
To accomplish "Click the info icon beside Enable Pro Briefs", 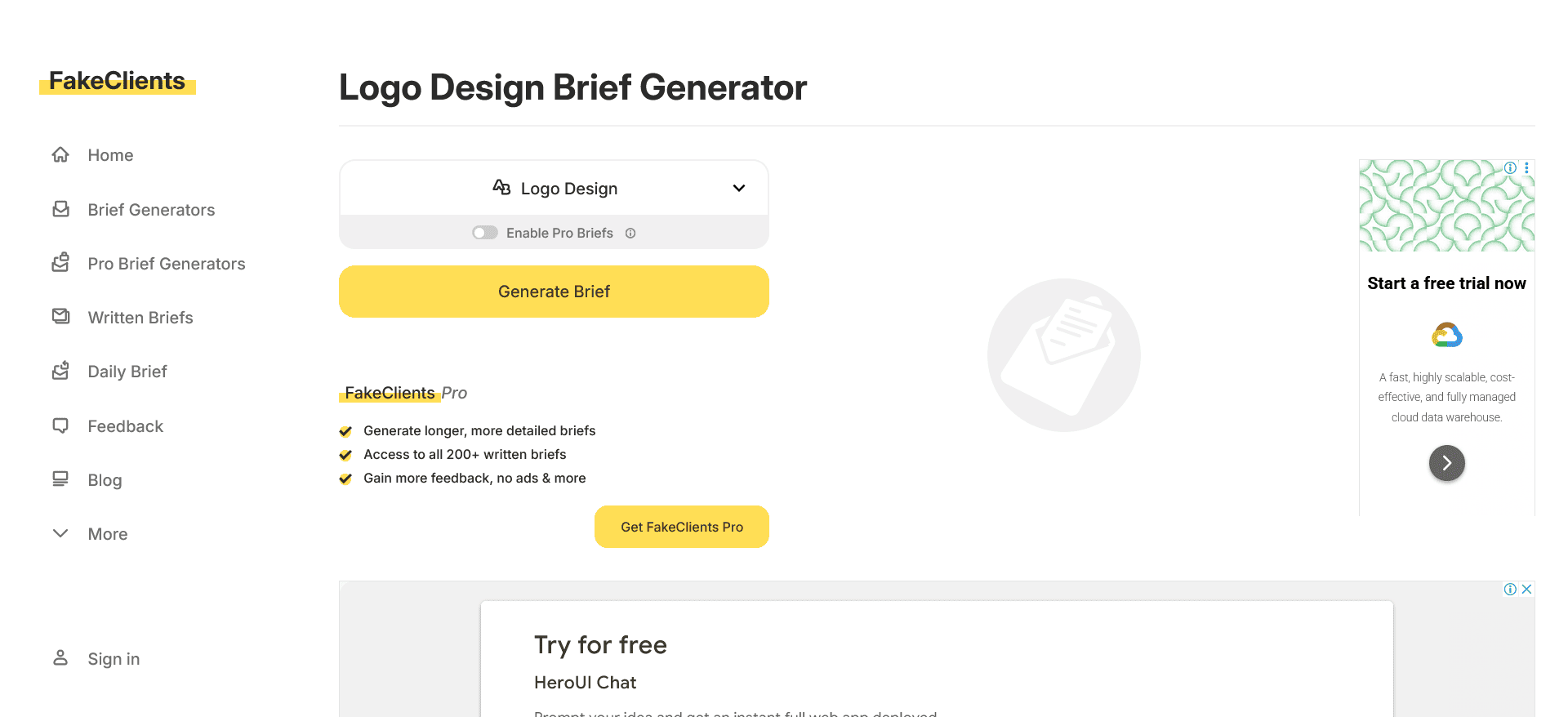I will (630, 233).
